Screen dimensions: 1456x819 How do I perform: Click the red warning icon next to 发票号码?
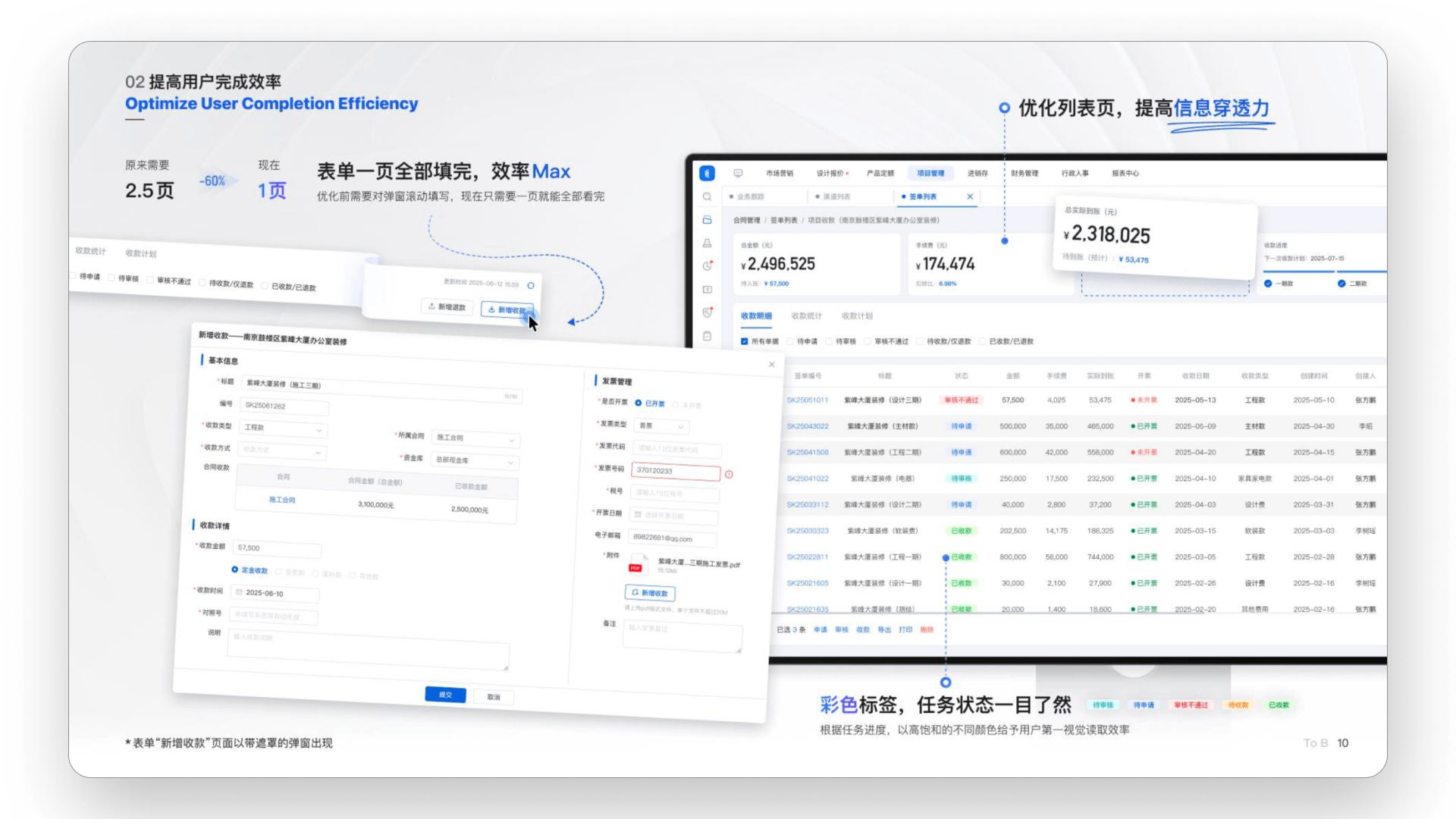pyautogui.click(x=729, y=475)
